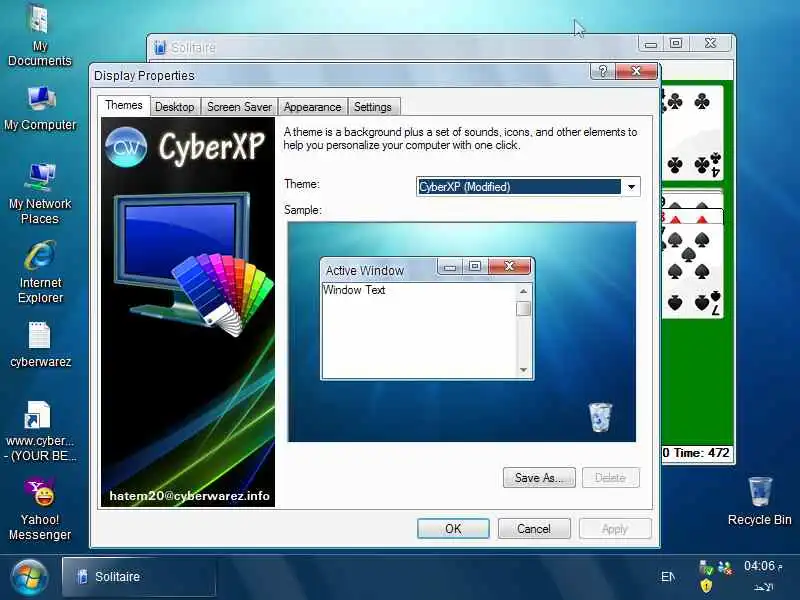Click the Time: 472 status in Solitaire
The width and height of the screenshot is (800, 600).
pyautogui.click(x=701, y=453)
